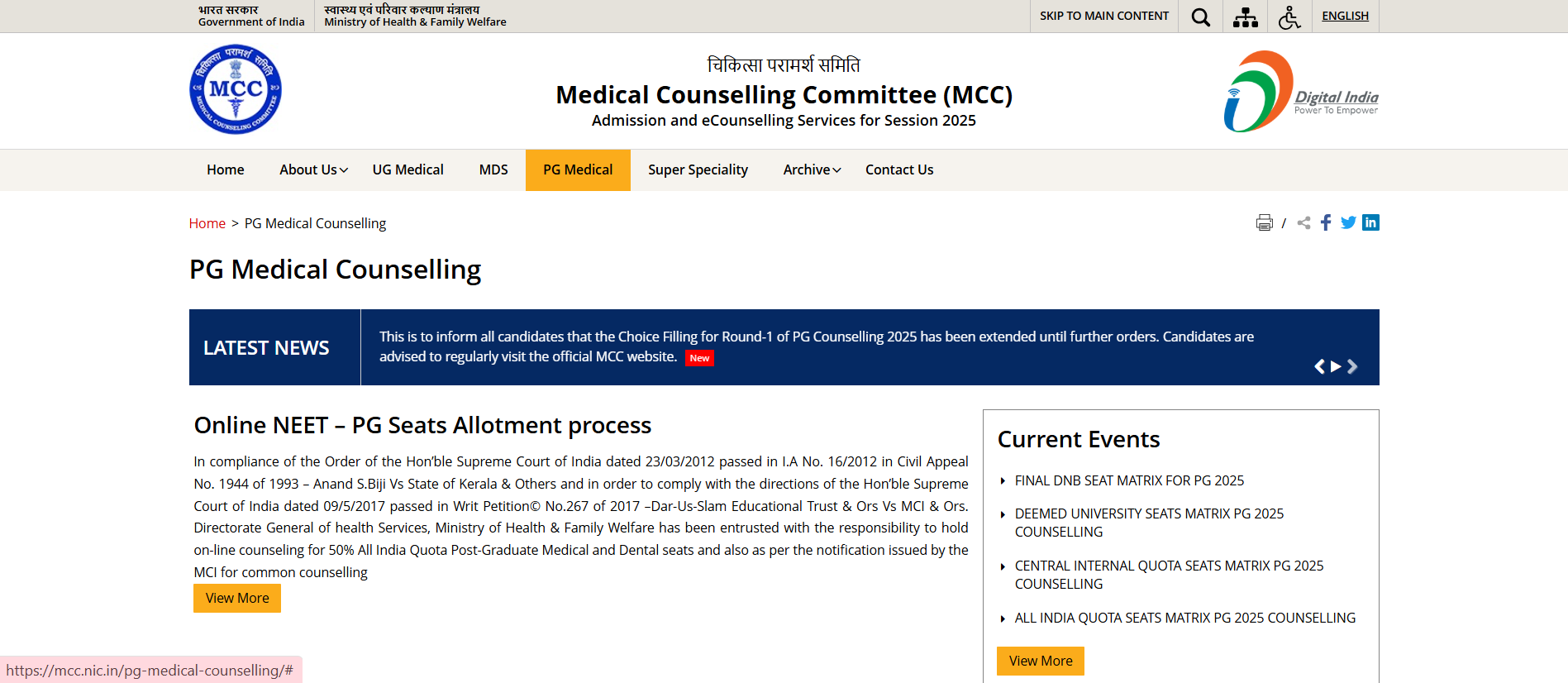Switch to the UG Medical section
This screenshot has width=1568, height=683.
[407, 170]
